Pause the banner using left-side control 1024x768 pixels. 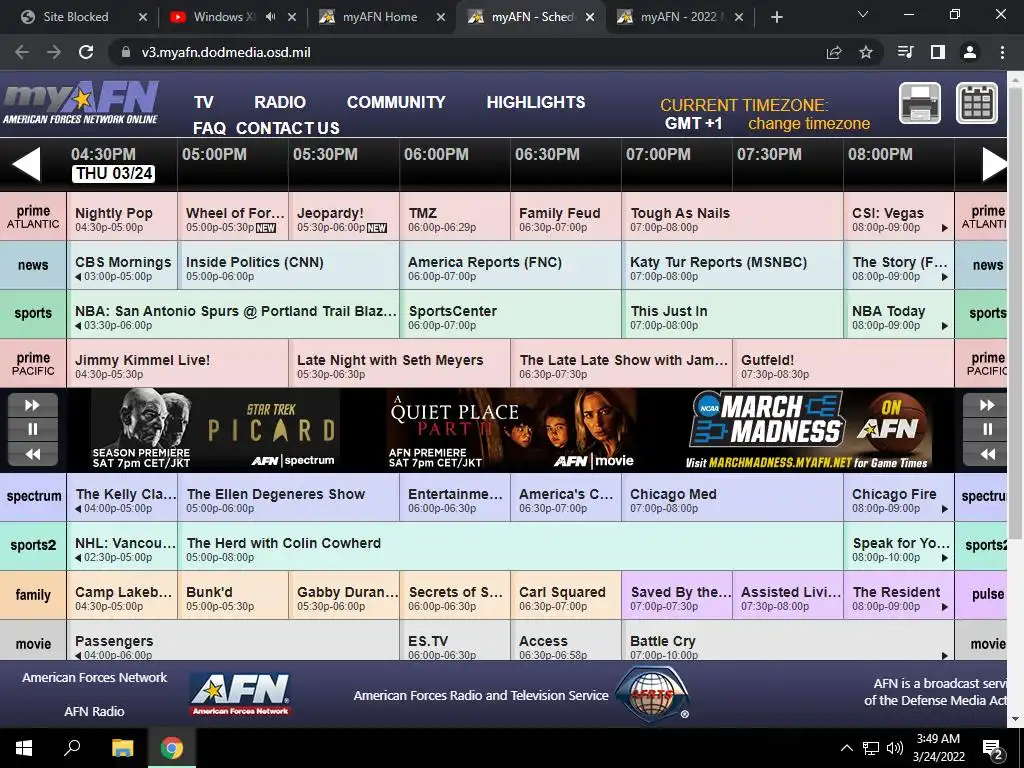coord(33,429)
